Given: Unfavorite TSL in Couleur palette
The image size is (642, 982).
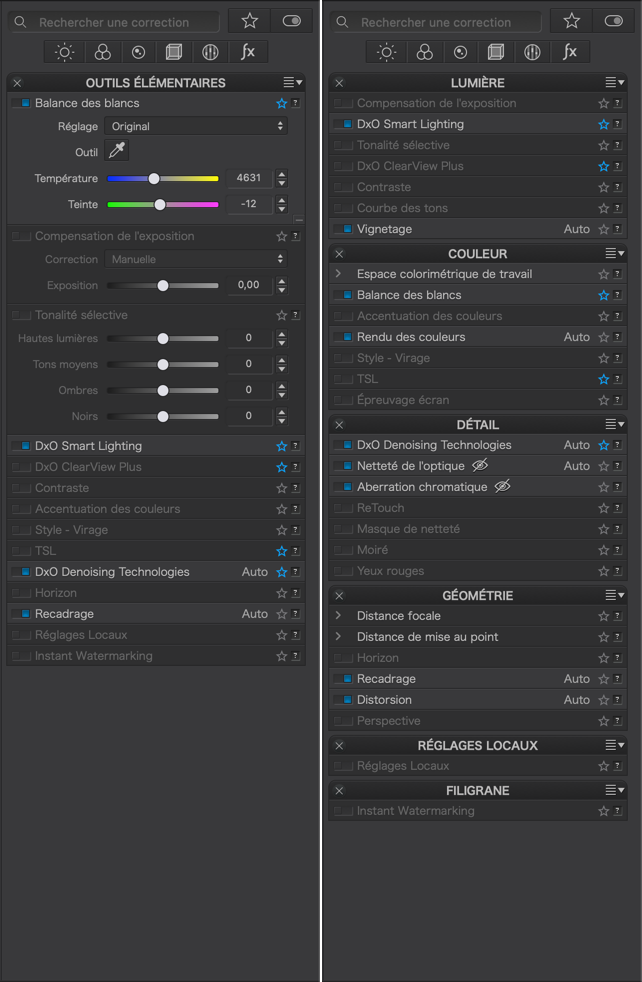Looking at the screenshot, I should [604, 379].
